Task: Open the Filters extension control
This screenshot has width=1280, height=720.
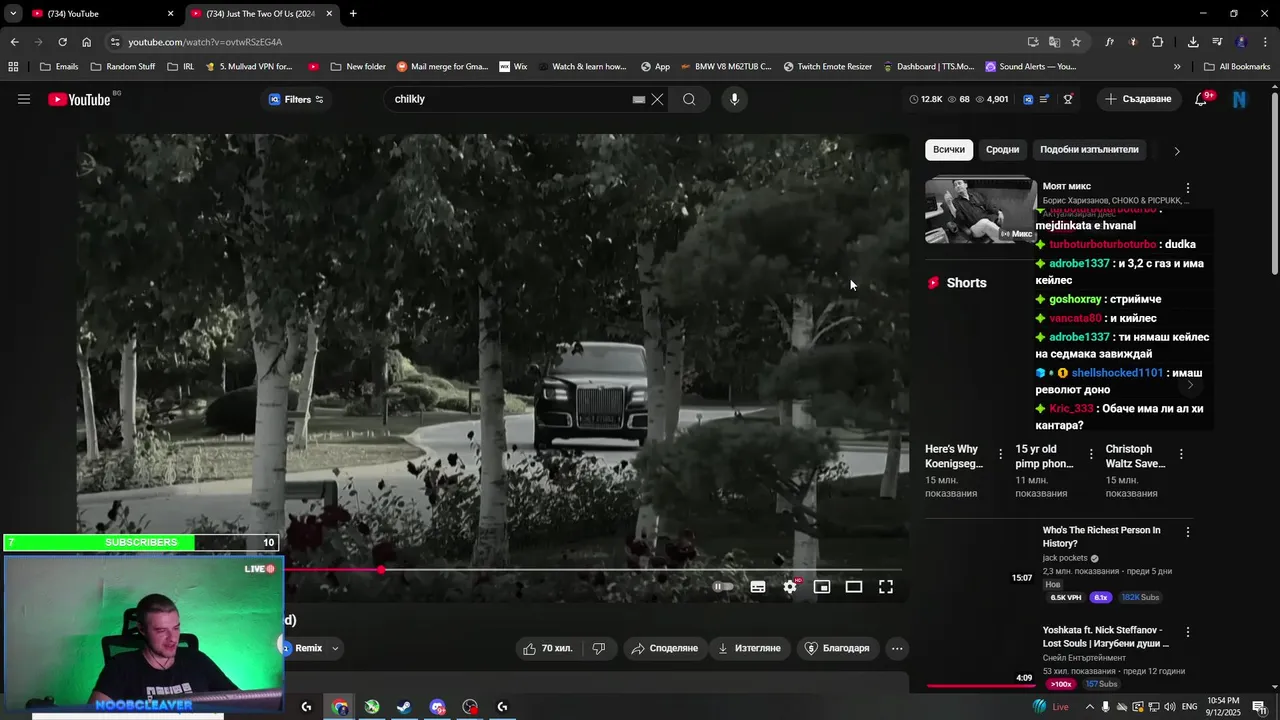Action: click(295, 99)
